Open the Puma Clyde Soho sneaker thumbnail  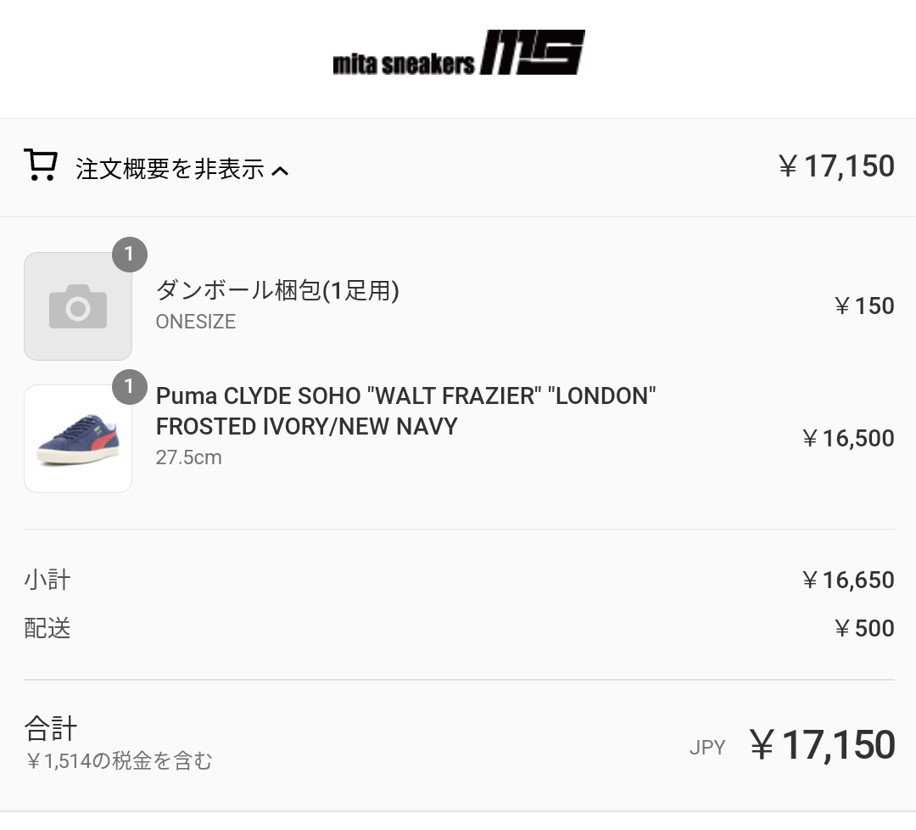78,438
